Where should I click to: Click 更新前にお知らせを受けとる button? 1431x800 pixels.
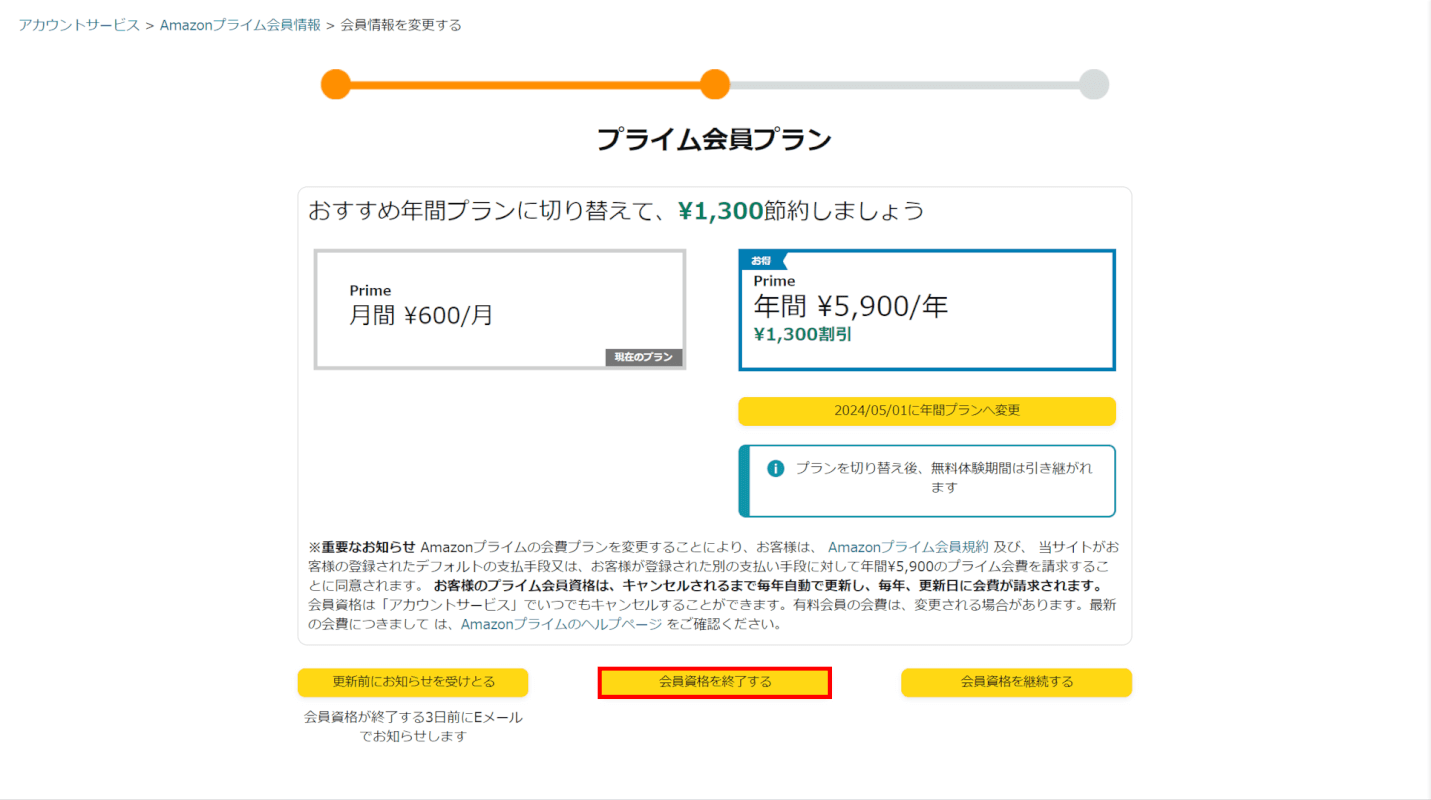(413, 682)
